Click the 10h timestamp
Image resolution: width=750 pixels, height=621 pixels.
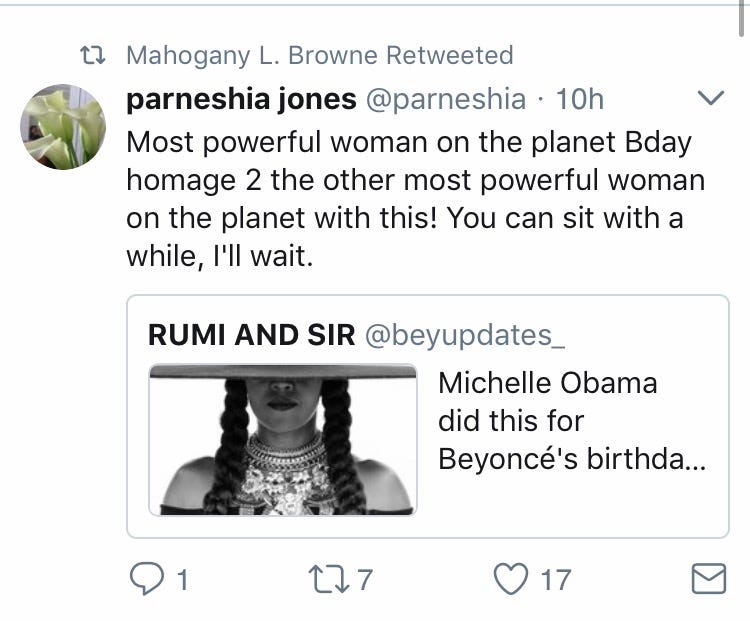point(580,99)
